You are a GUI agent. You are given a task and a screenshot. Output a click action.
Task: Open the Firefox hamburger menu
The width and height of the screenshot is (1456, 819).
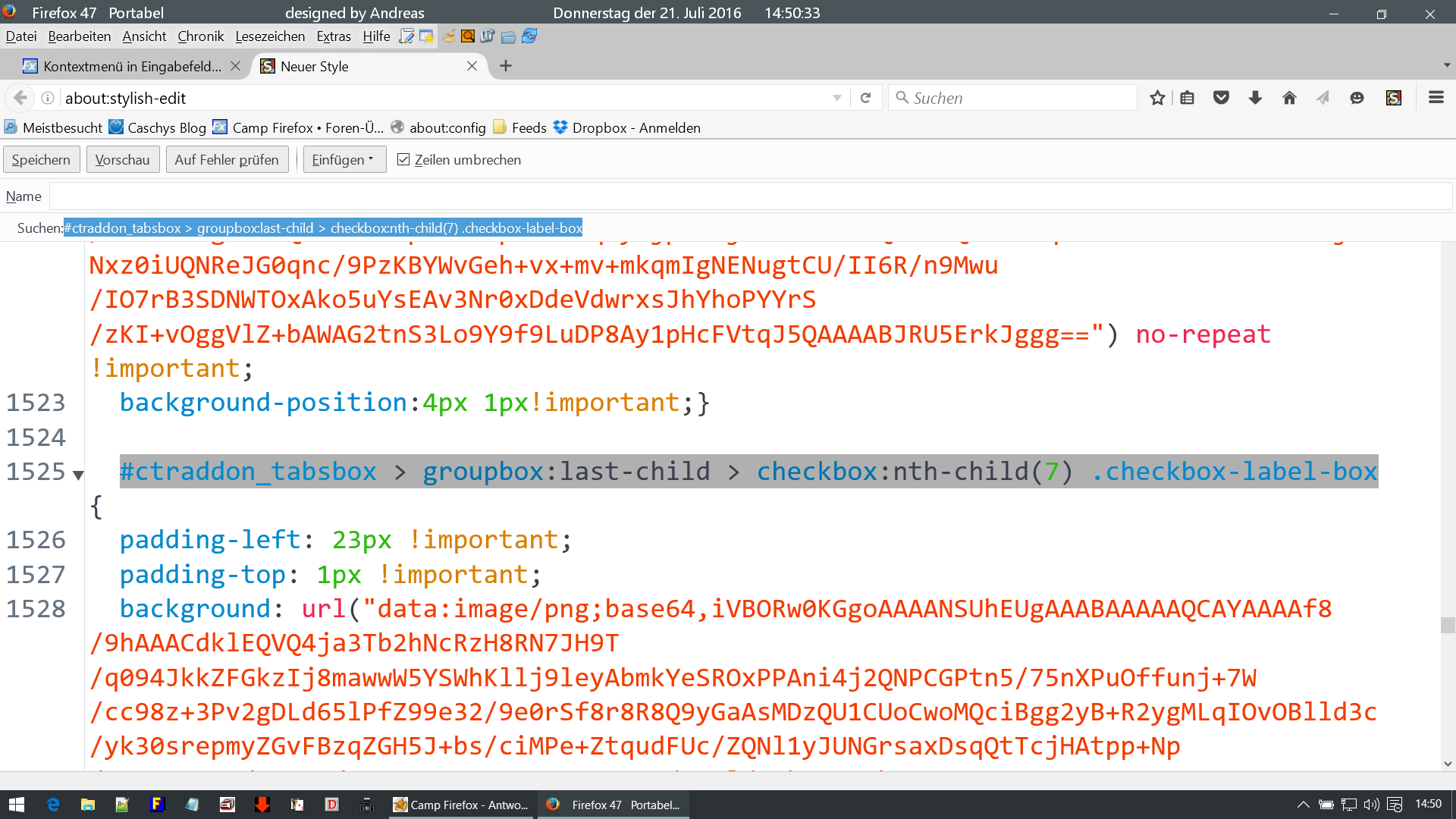pyautogui.click(x=1436, y=98)
